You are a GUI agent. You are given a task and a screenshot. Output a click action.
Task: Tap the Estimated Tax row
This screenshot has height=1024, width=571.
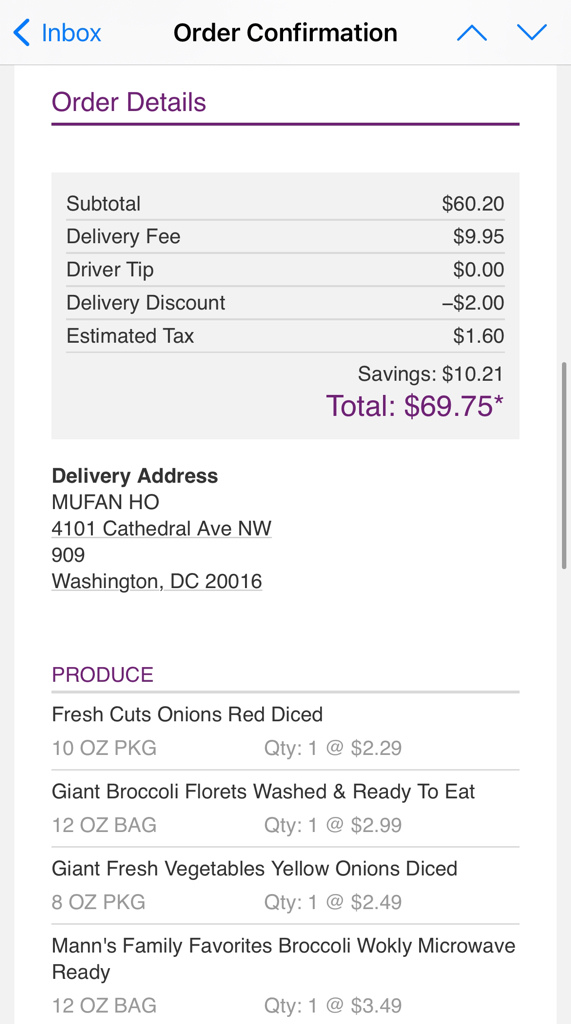(286, 336)
